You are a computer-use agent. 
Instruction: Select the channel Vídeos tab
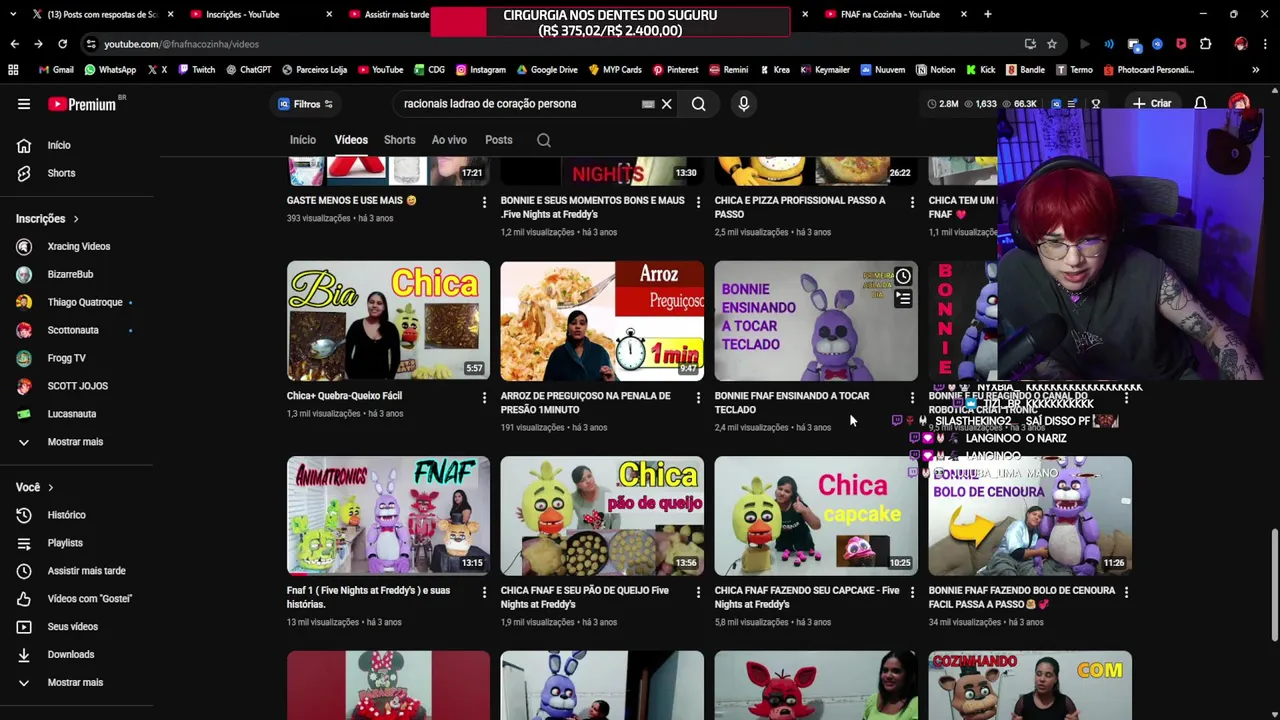(351, 140)
